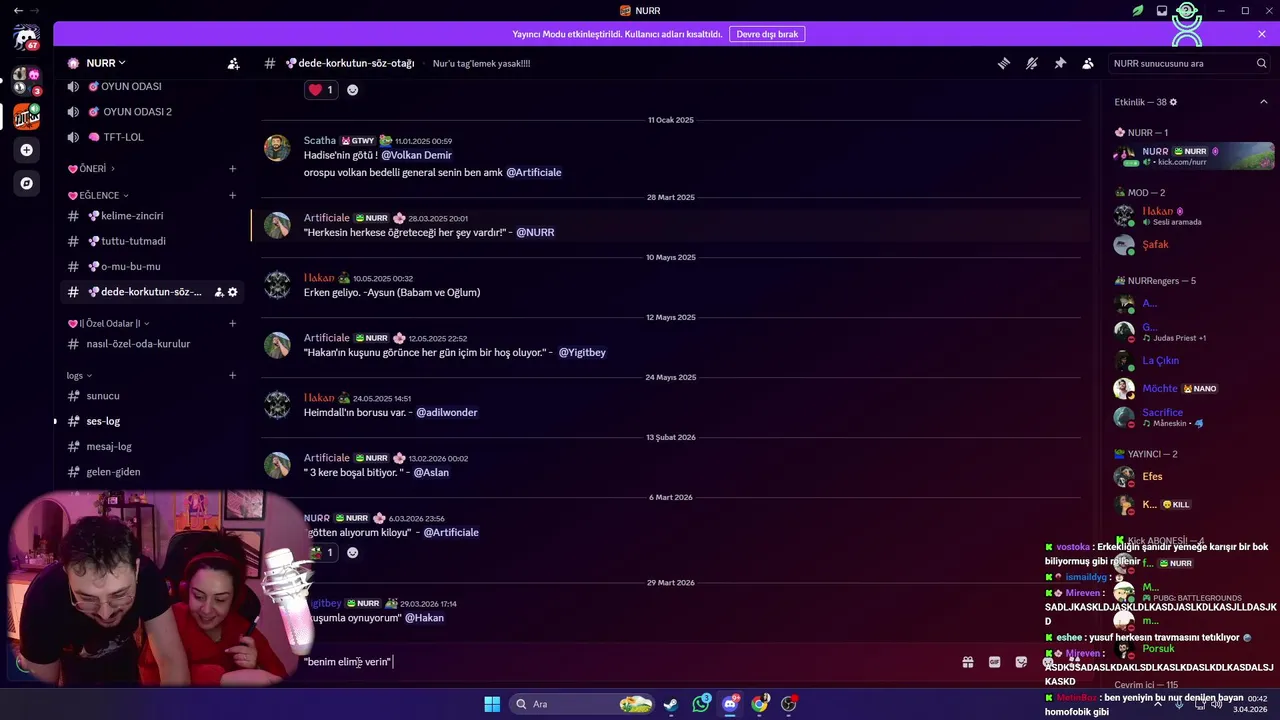Screen dimensions: 1280x720
Task: Click the username Artificiale dated 28.03.2025
Action: 327,218
